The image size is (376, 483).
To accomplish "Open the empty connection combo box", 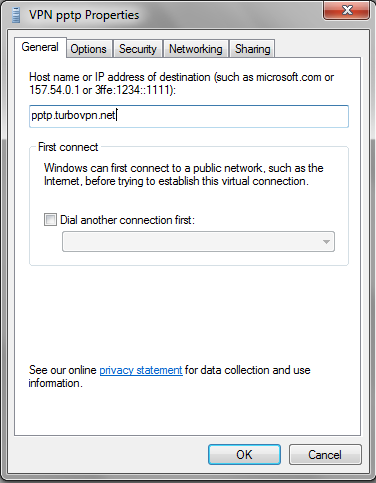I will click(198, 242).
